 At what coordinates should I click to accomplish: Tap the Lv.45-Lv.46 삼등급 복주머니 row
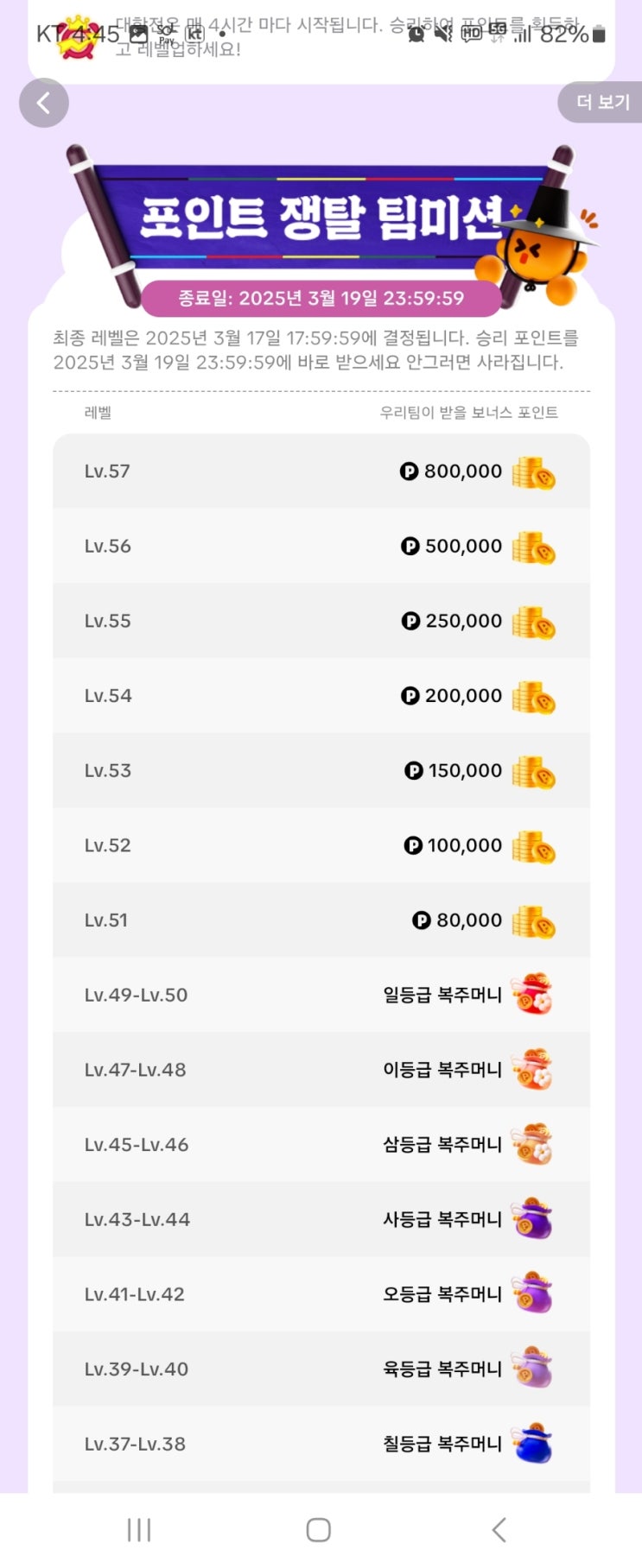[321, 1145]
